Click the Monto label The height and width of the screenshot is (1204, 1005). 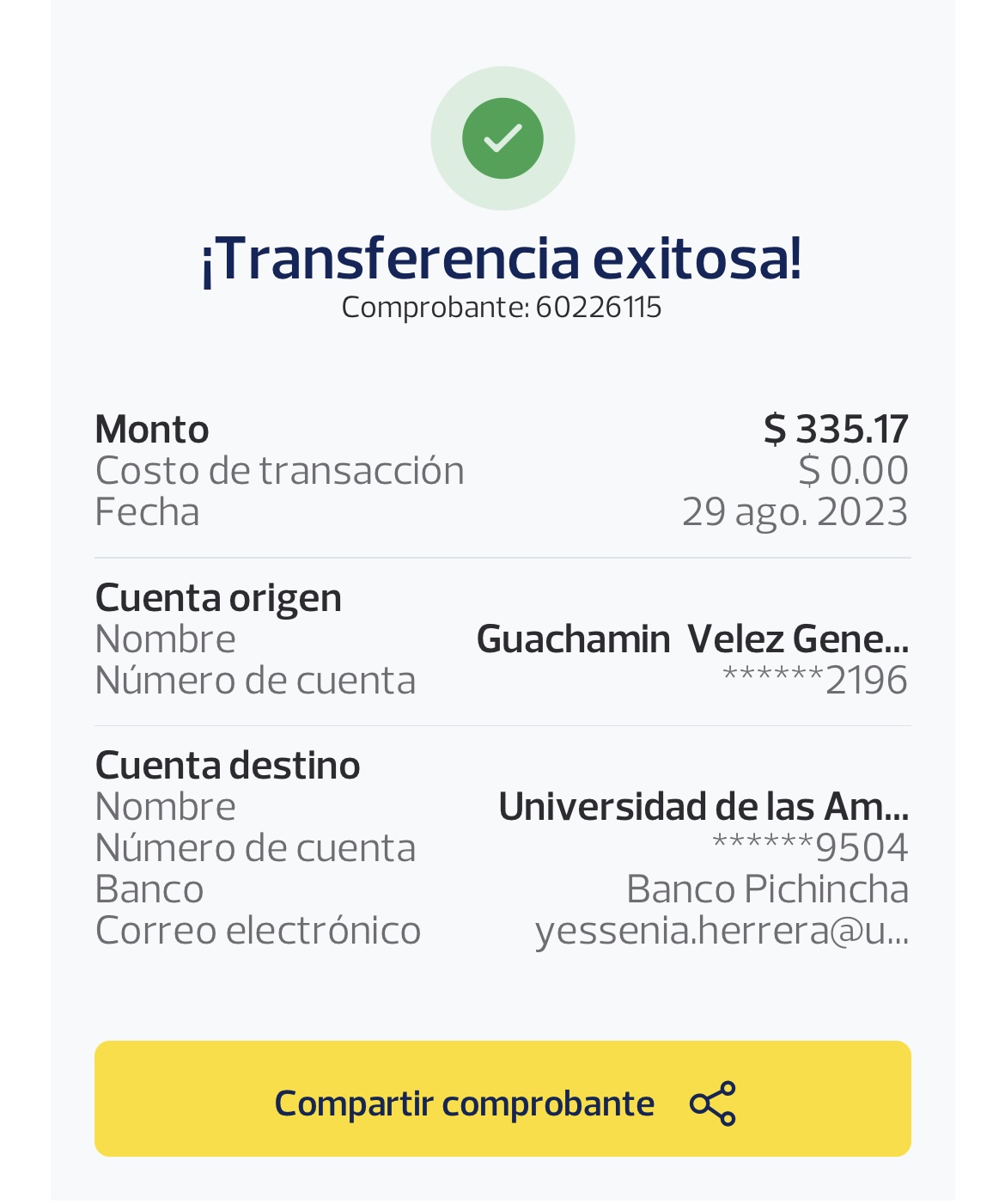(x=152, y=429)
